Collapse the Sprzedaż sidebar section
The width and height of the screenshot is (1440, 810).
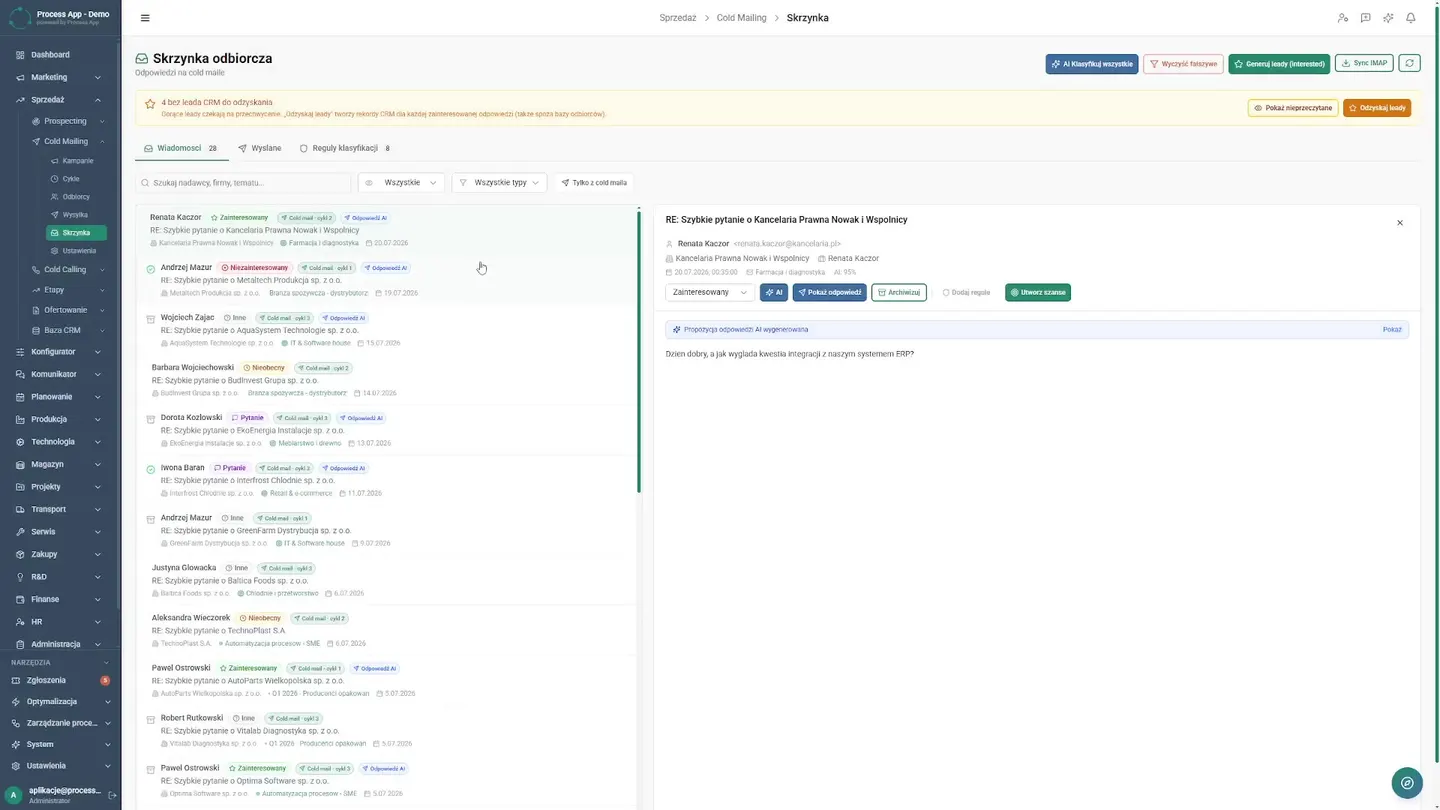(x=60, y=100)
